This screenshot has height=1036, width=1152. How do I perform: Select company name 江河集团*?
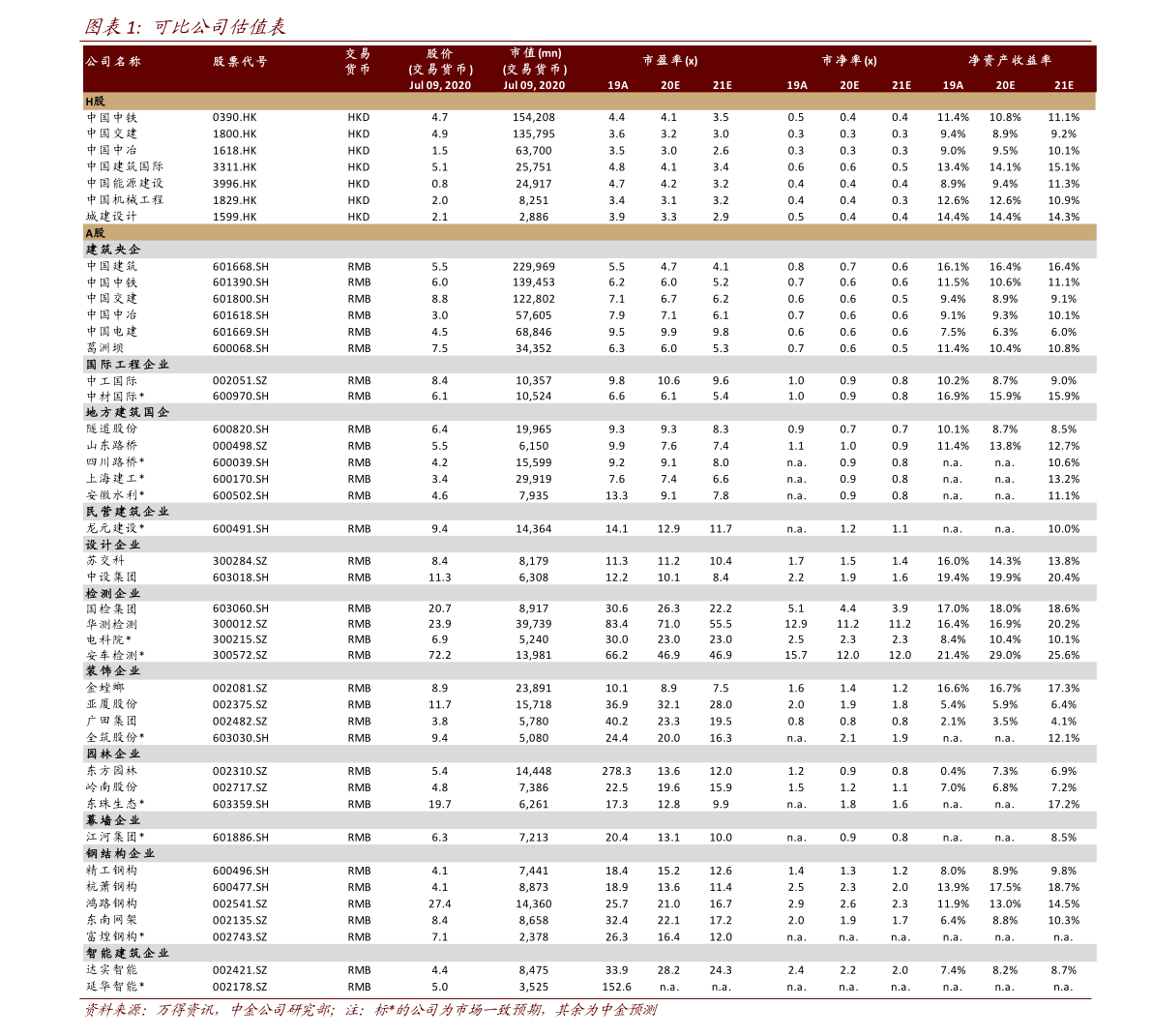[115, 837]
